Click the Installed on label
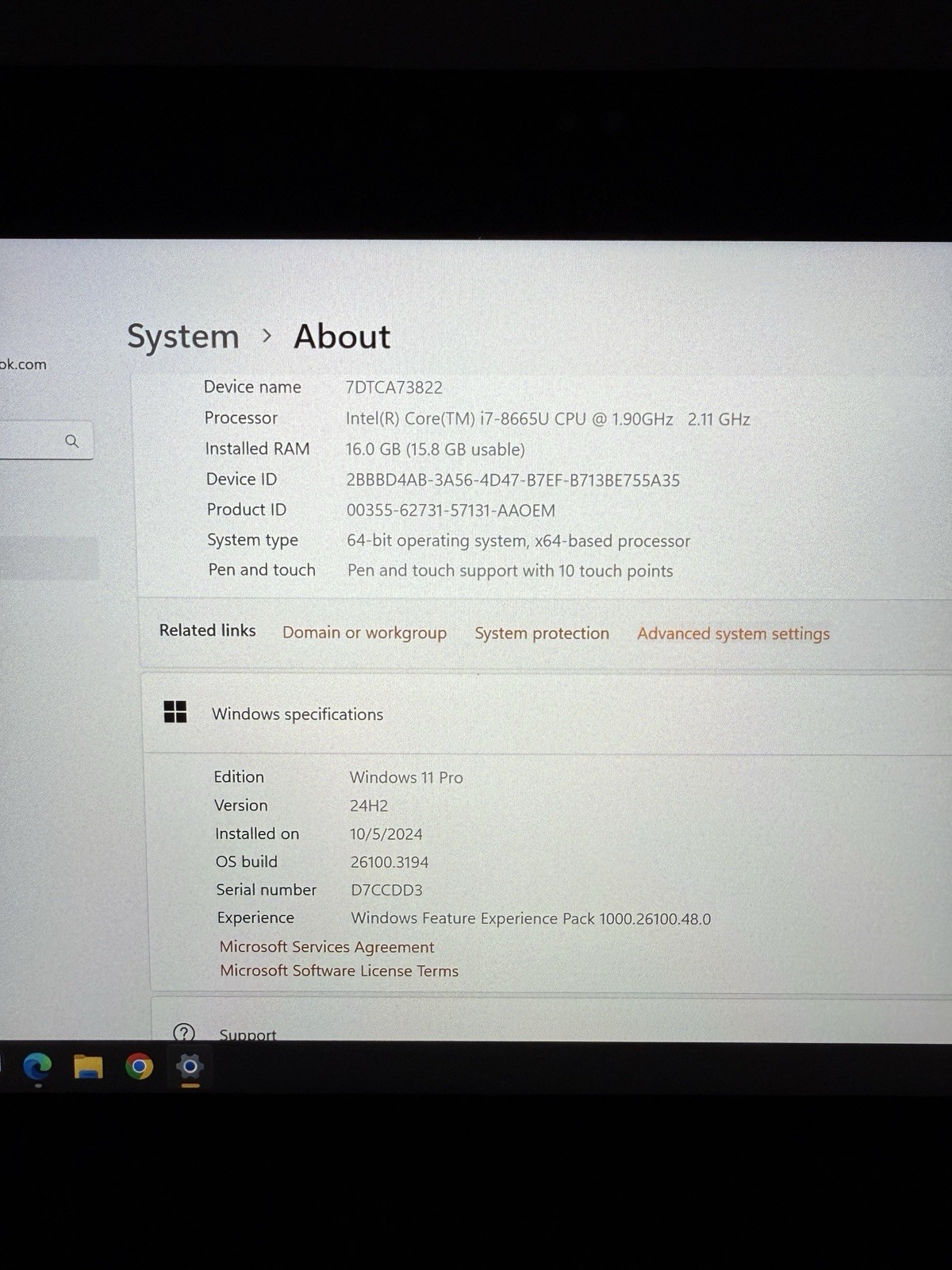Image resolution: width=952 pixels, height=1270 pixels. click(257, 833)
